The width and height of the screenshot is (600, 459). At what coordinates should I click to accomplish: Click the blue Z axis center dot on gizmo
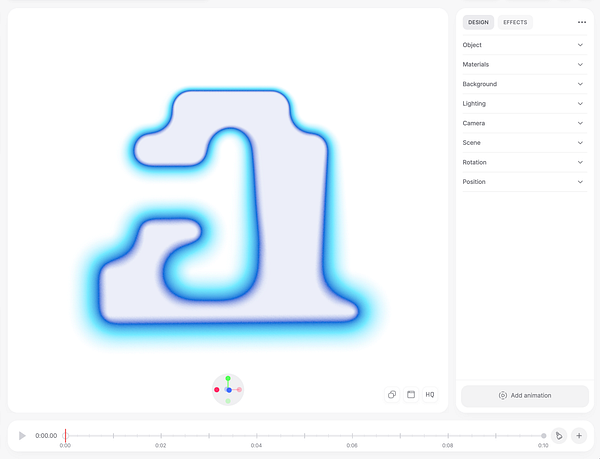(x=229, y=390)
